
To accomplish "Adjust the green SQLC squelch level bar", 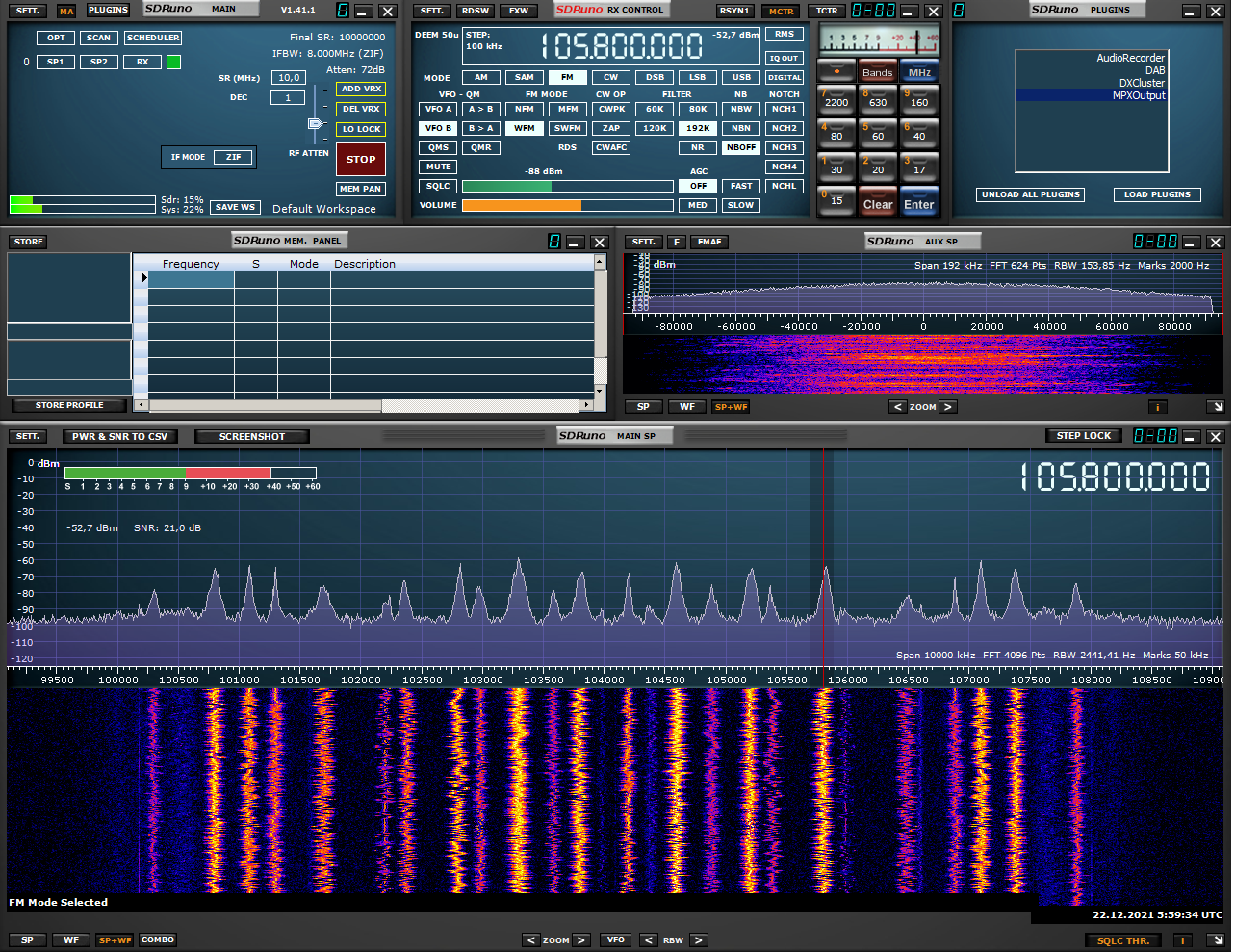I will (x=567, y=186).
